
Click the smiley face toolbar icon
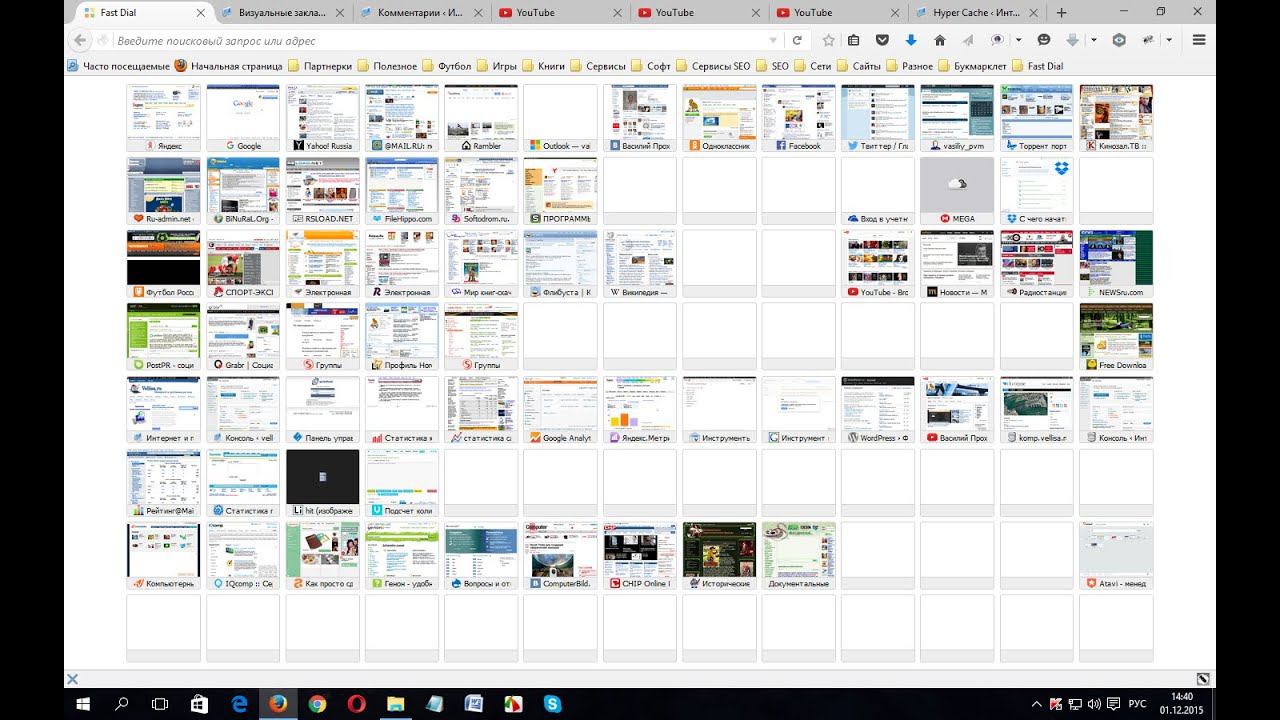pyautogui.click(x=1044, y=41)
